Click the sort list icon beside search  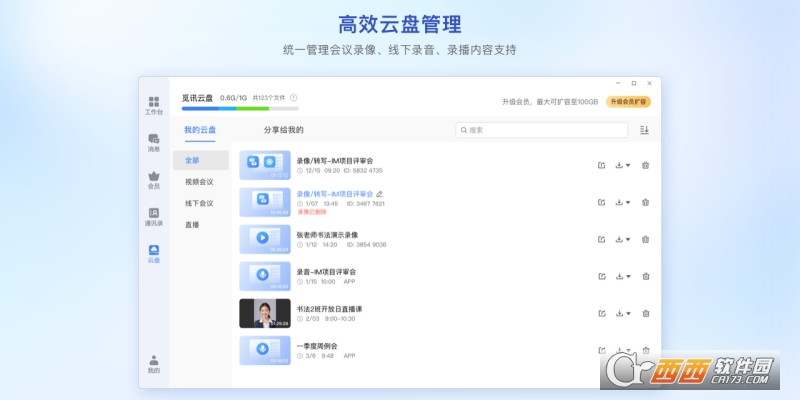[644, 130]
